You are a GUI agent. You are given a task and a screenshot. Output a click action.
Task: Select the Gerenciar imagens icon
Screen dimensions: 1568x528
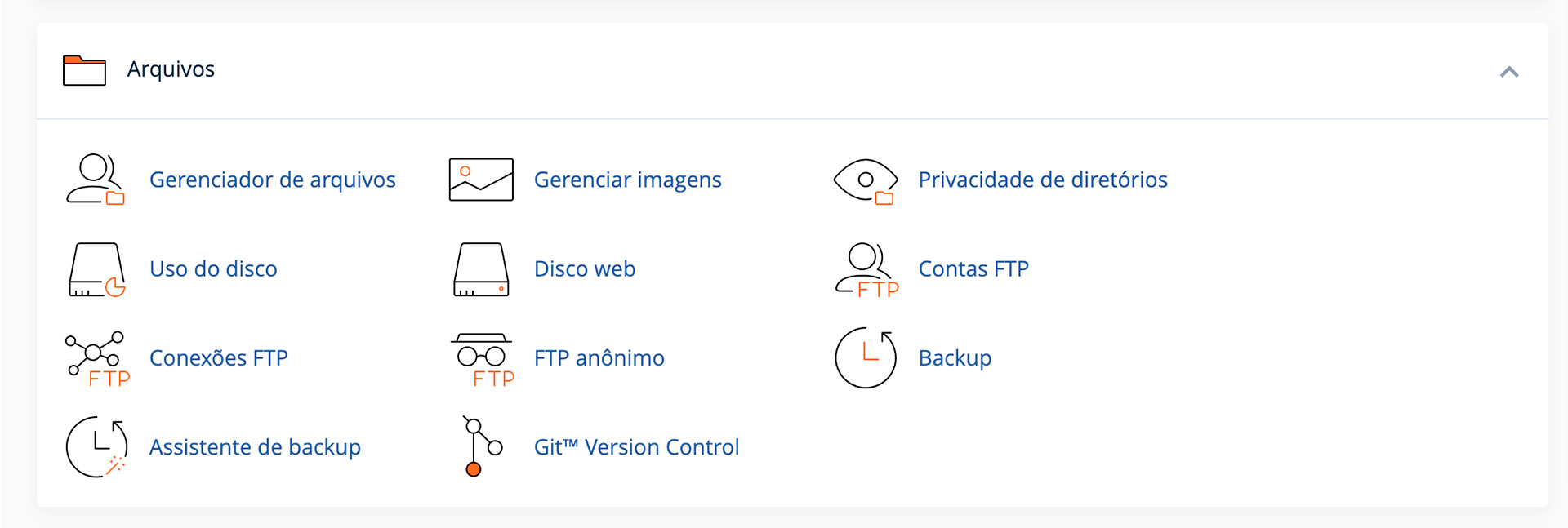(480, 179)
